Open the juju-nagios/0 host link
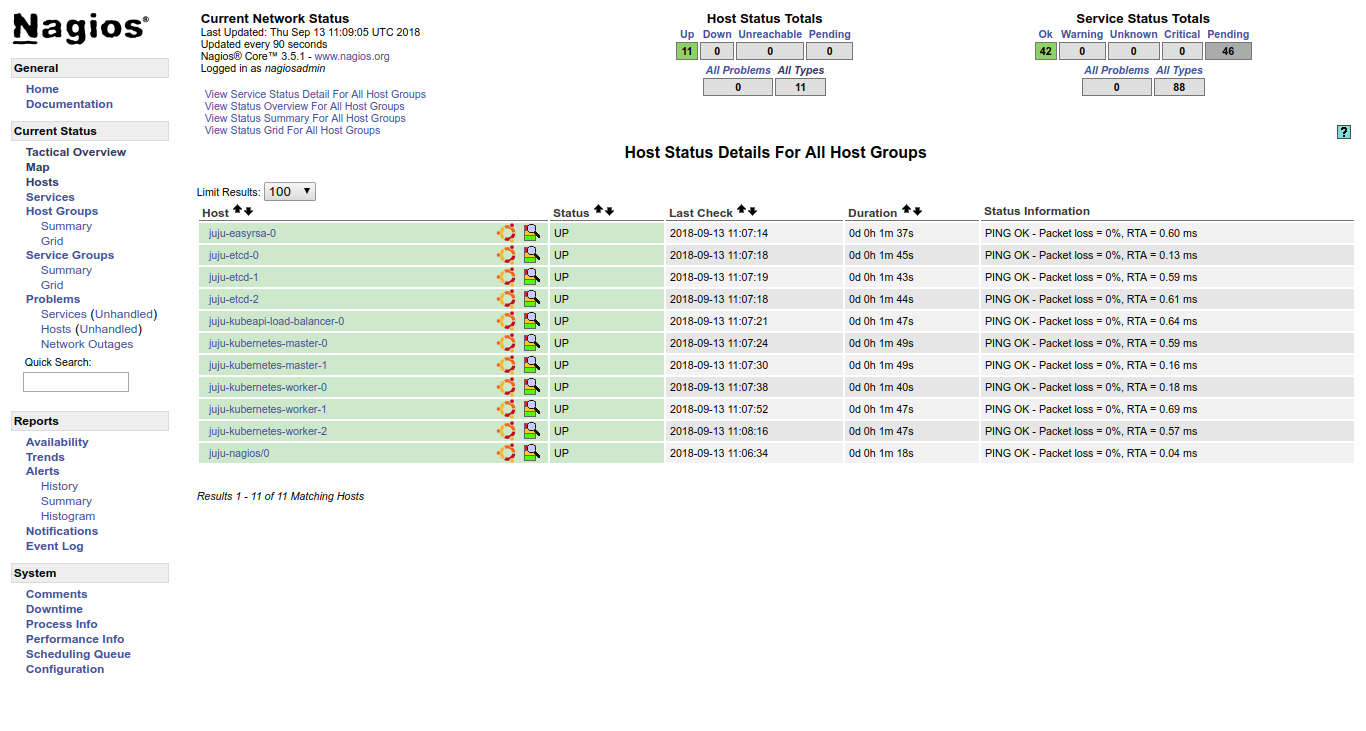The height and width of the screenshot is (731, 1366). point(239,453)
